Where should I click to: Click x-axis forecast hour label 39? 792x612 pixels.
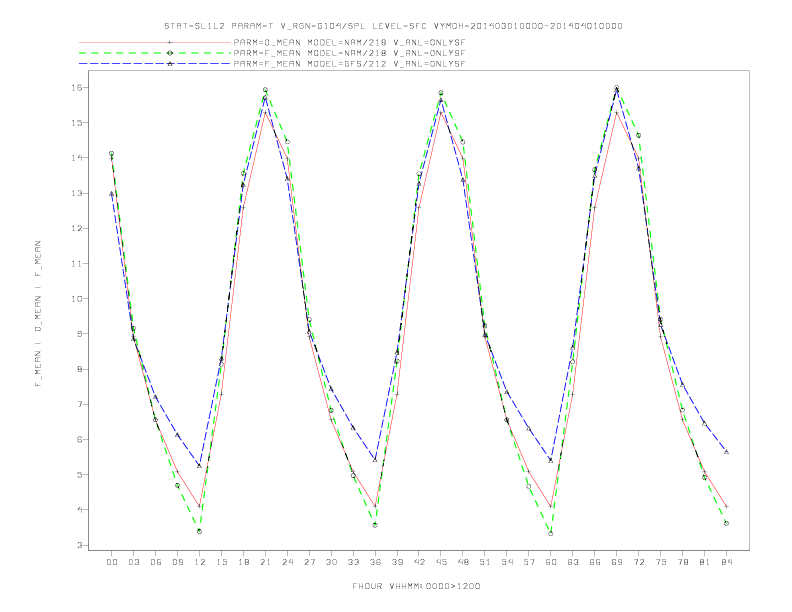pos(397,562)
